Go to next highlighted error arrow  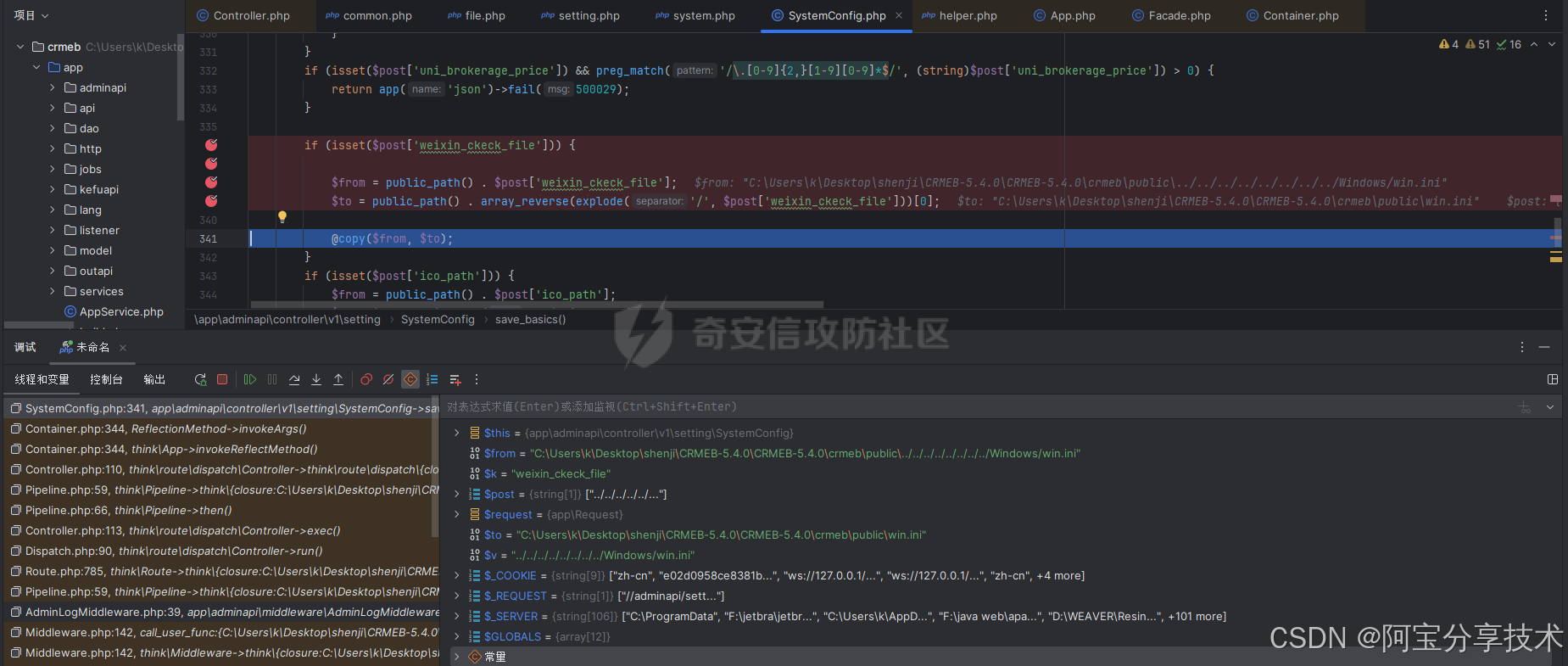pyautogui.click(x=1552, y=44)
